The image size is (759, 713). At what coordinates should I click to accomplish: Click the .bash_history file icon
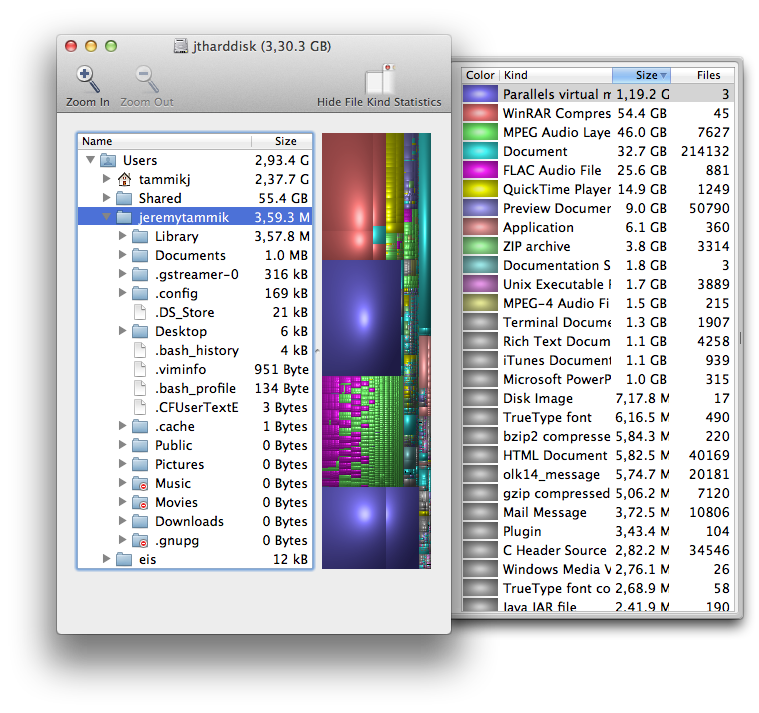point(140,350)
